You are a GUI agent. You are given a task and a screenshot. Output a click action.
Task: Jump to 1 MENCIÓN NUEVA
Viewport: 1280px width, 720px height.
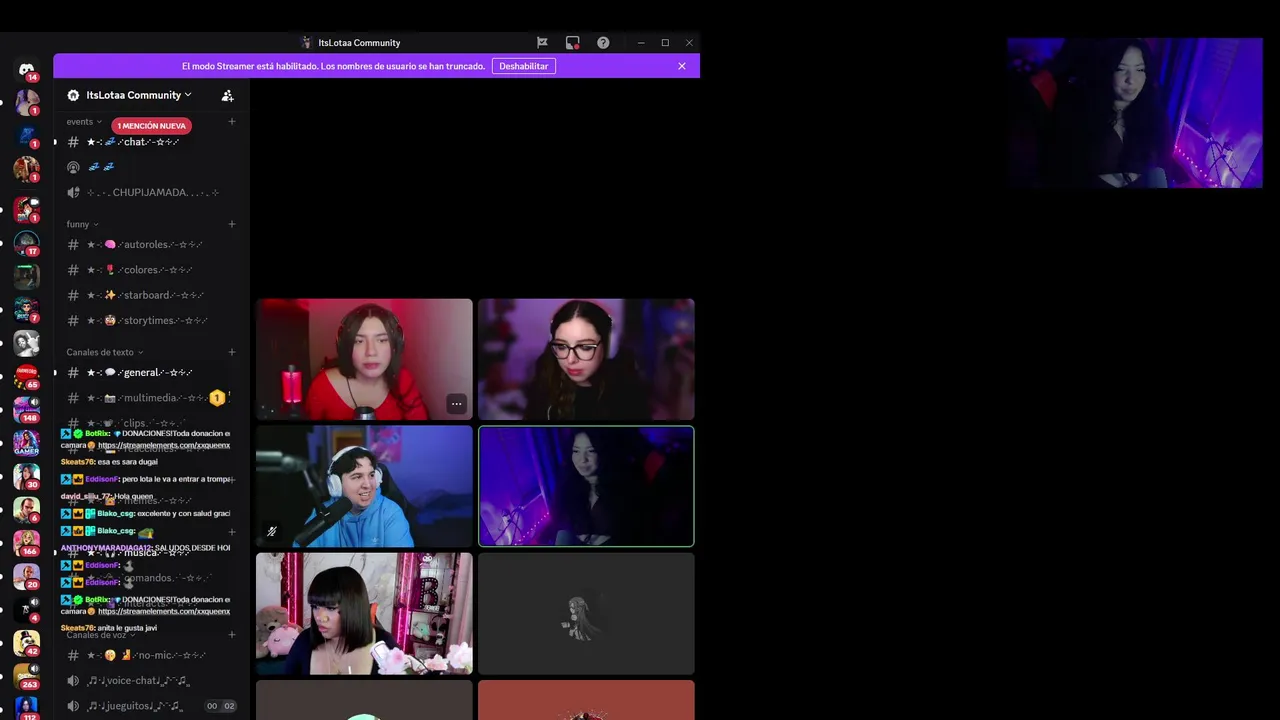152,126
